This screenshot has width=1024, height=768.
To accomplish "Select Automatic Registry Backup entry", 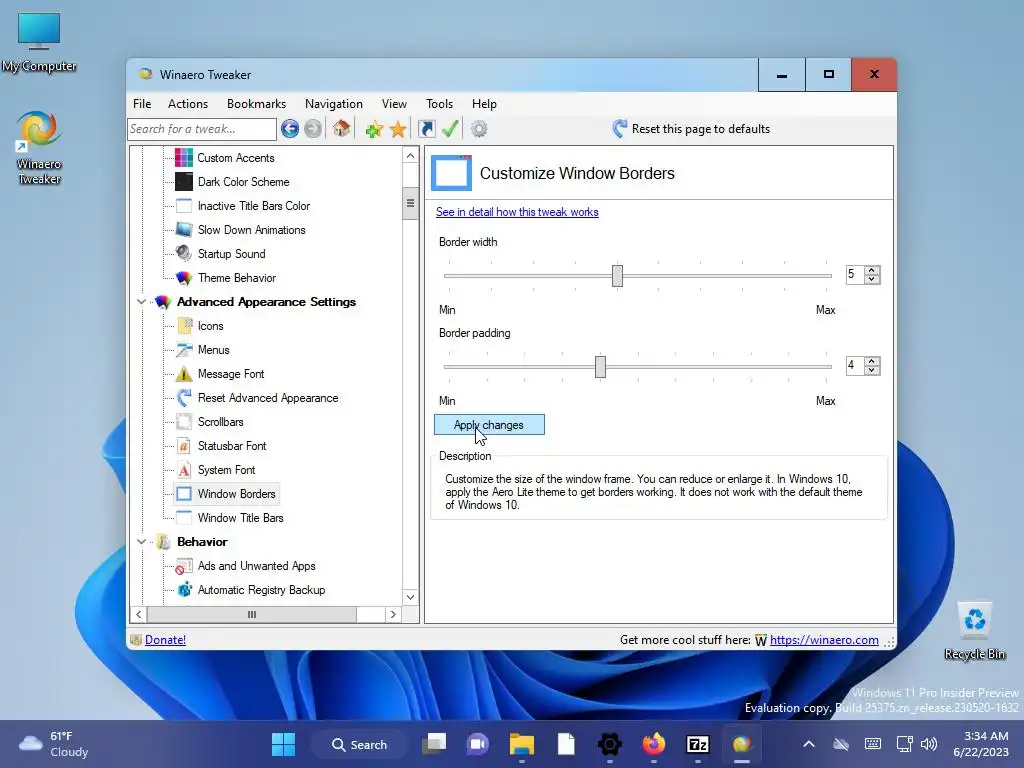I will click(x=261, y=590).
